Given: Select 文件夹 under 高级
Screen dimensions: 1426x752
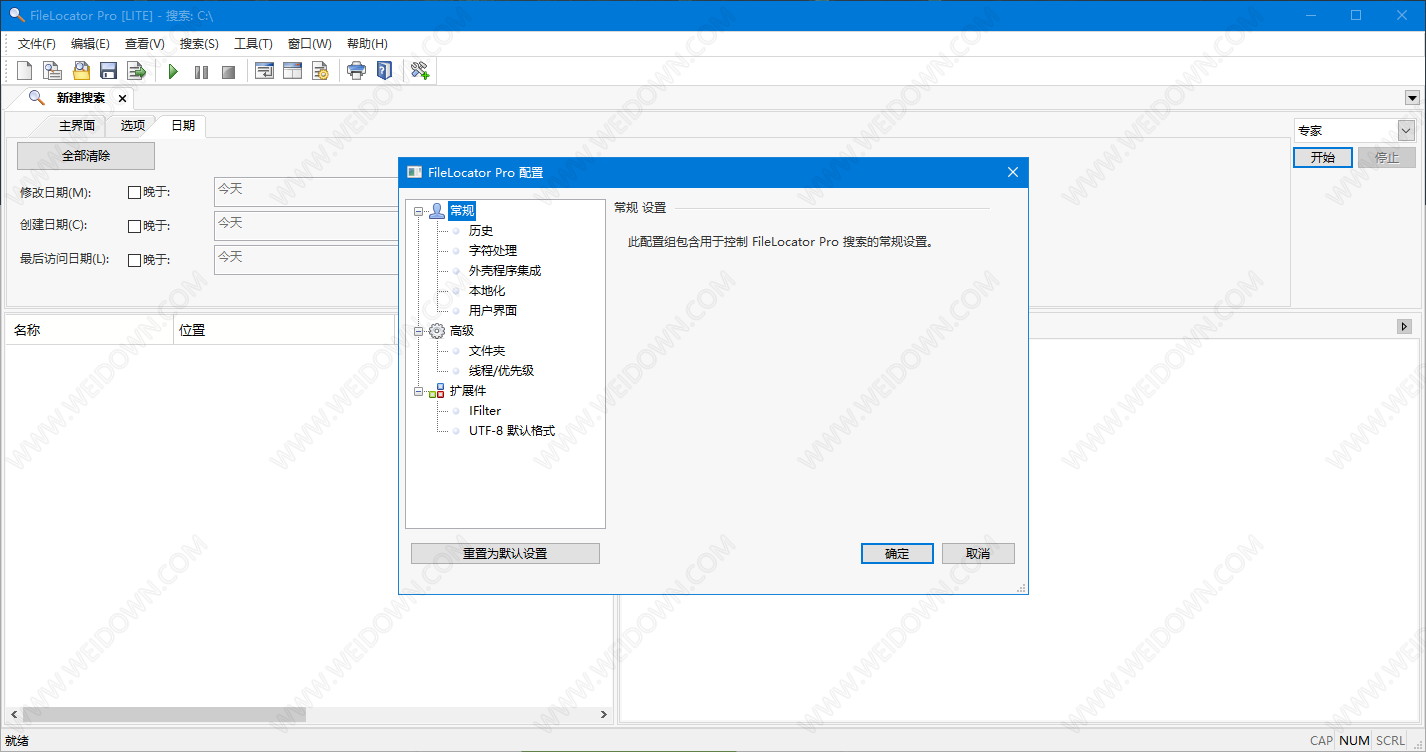Looking at the screenshot, I should coord(487,351).
